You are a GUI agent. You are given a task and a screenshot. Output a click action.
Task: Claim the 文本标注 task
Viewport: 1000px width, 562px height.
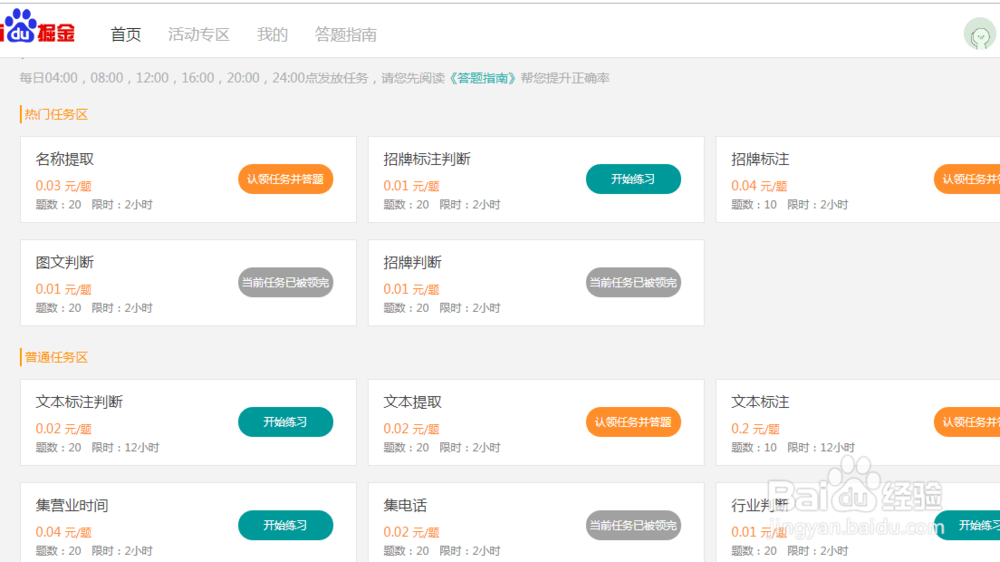pyautogui.click(x=967, y=422)
